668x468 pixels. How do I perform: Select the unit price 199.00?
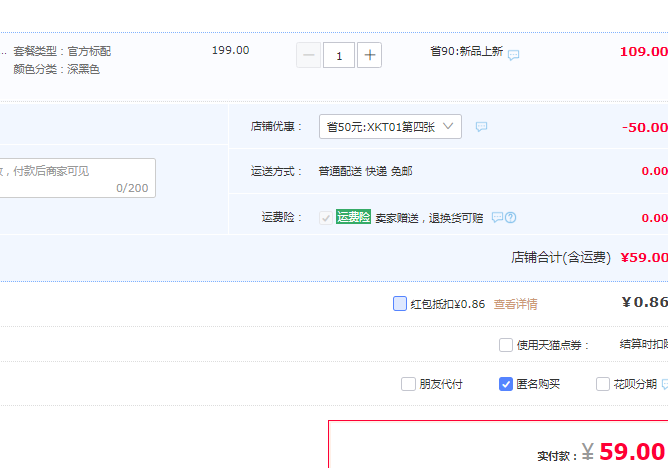(230, 50)
